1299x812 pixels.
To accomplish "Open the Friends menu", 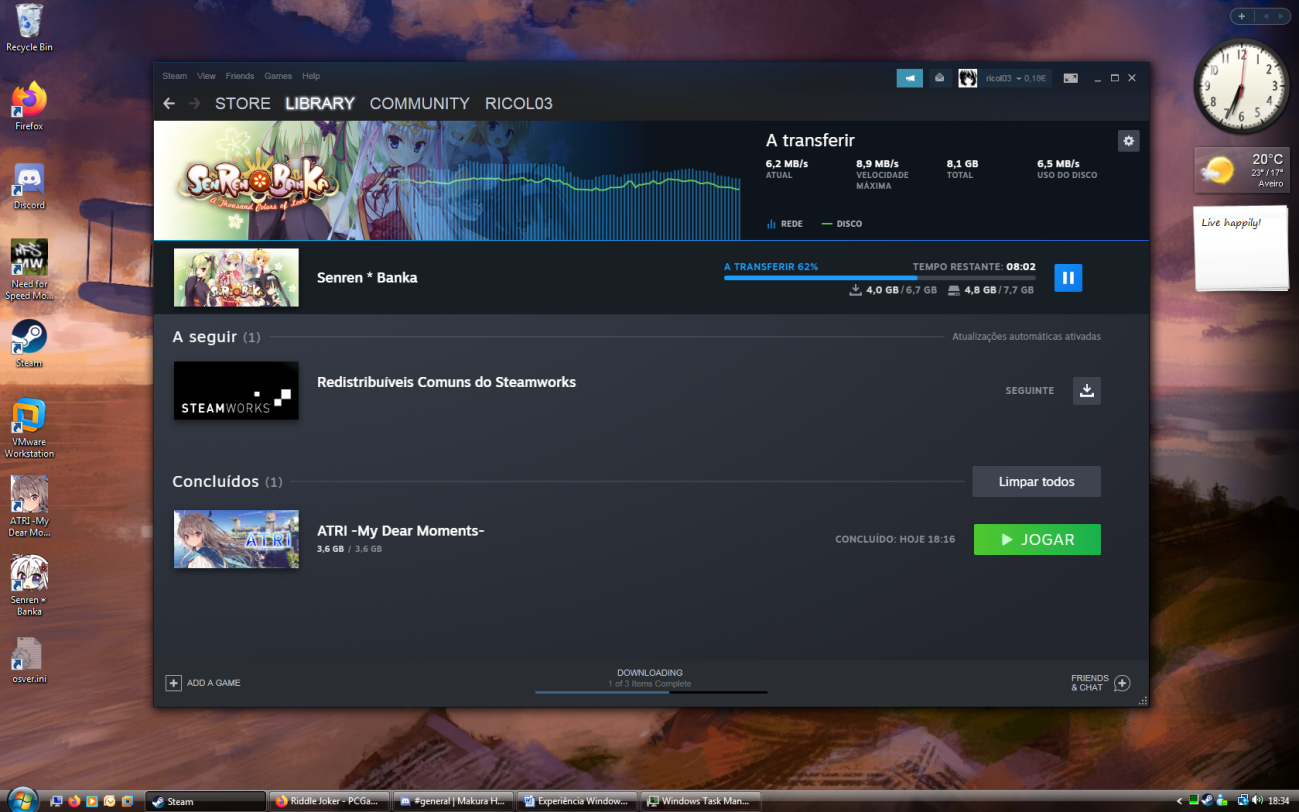I will (240, 76).
